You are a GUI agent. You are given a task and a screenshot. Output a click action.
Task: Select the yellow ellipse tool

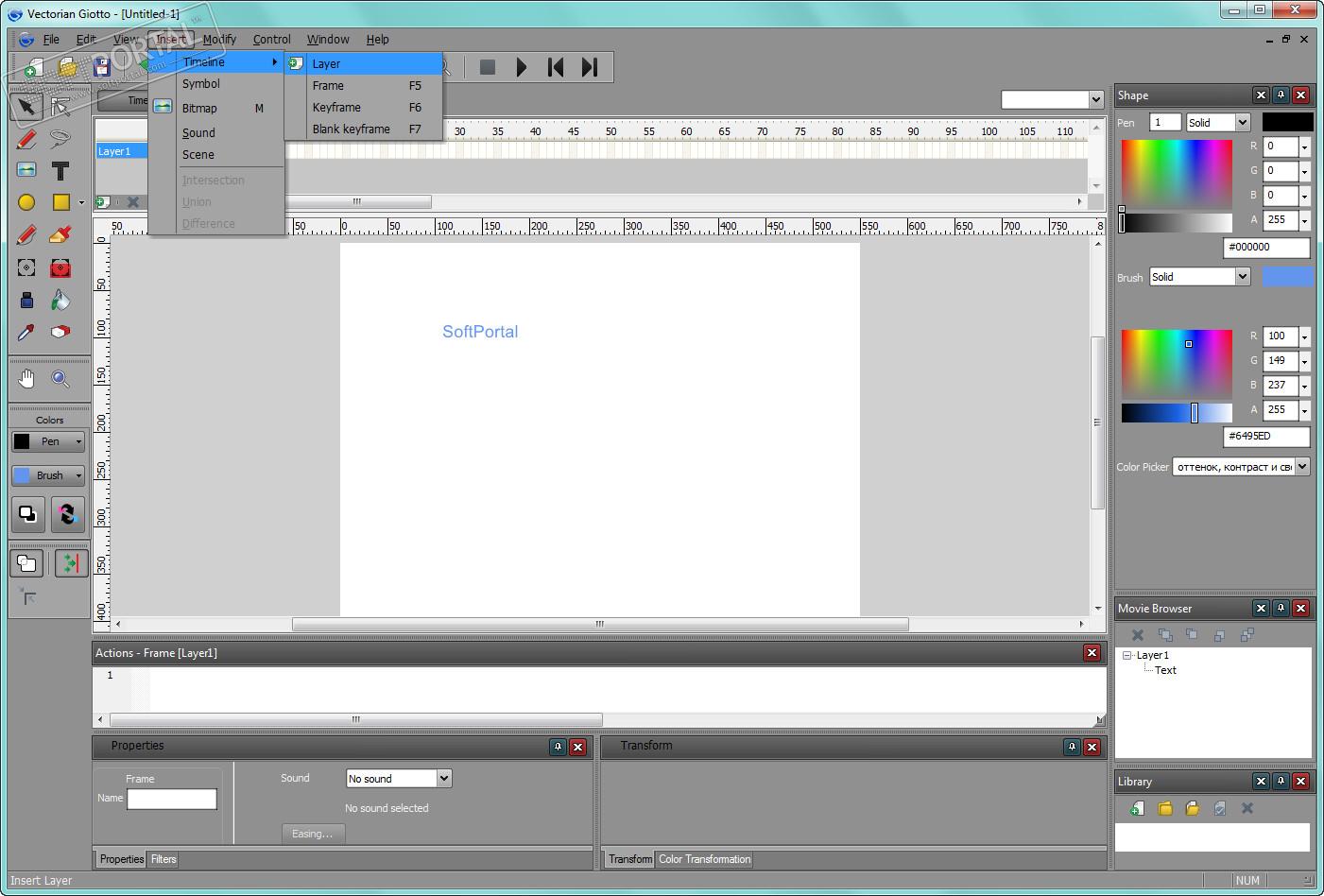point(26,202)
